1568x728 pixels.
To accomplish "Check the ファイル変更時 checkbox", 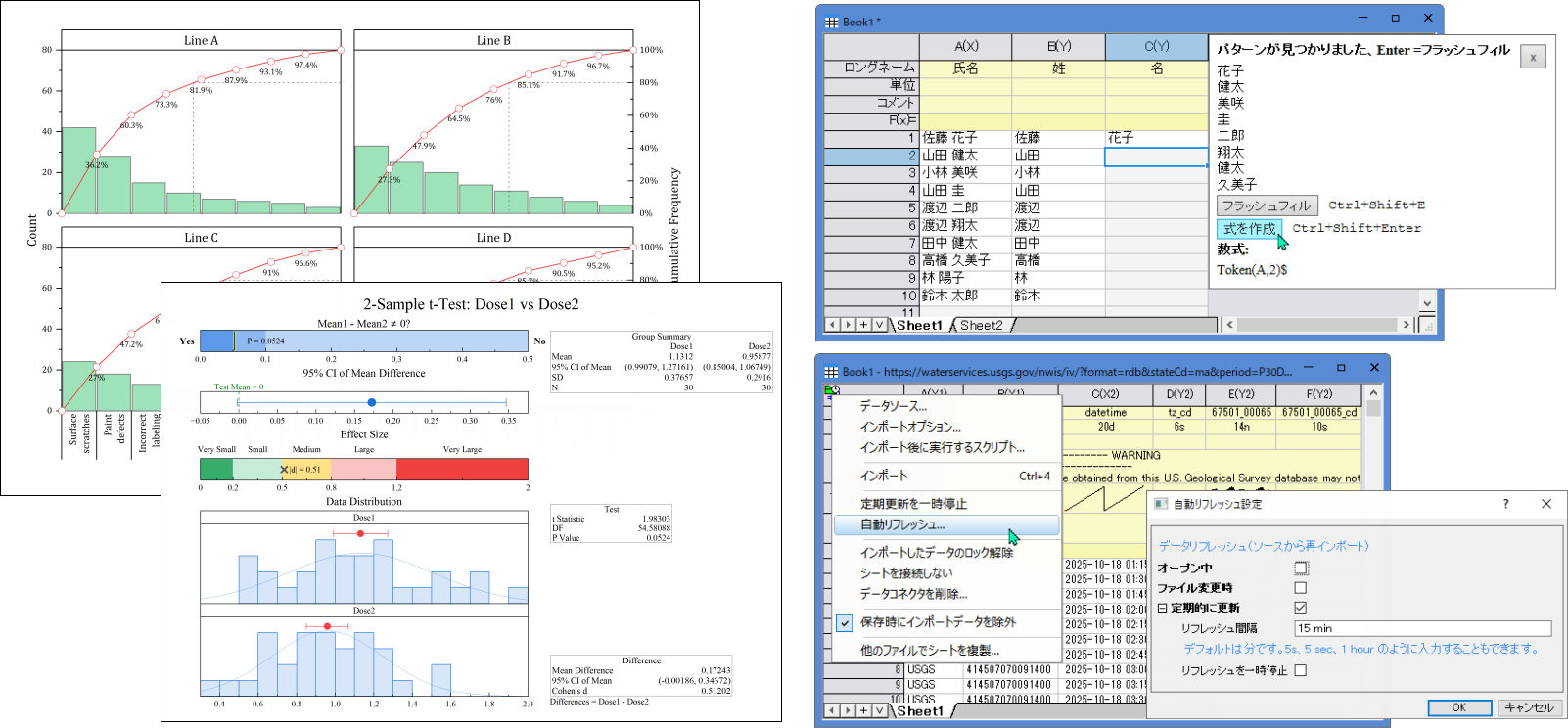I will (x=1301, y=588).
